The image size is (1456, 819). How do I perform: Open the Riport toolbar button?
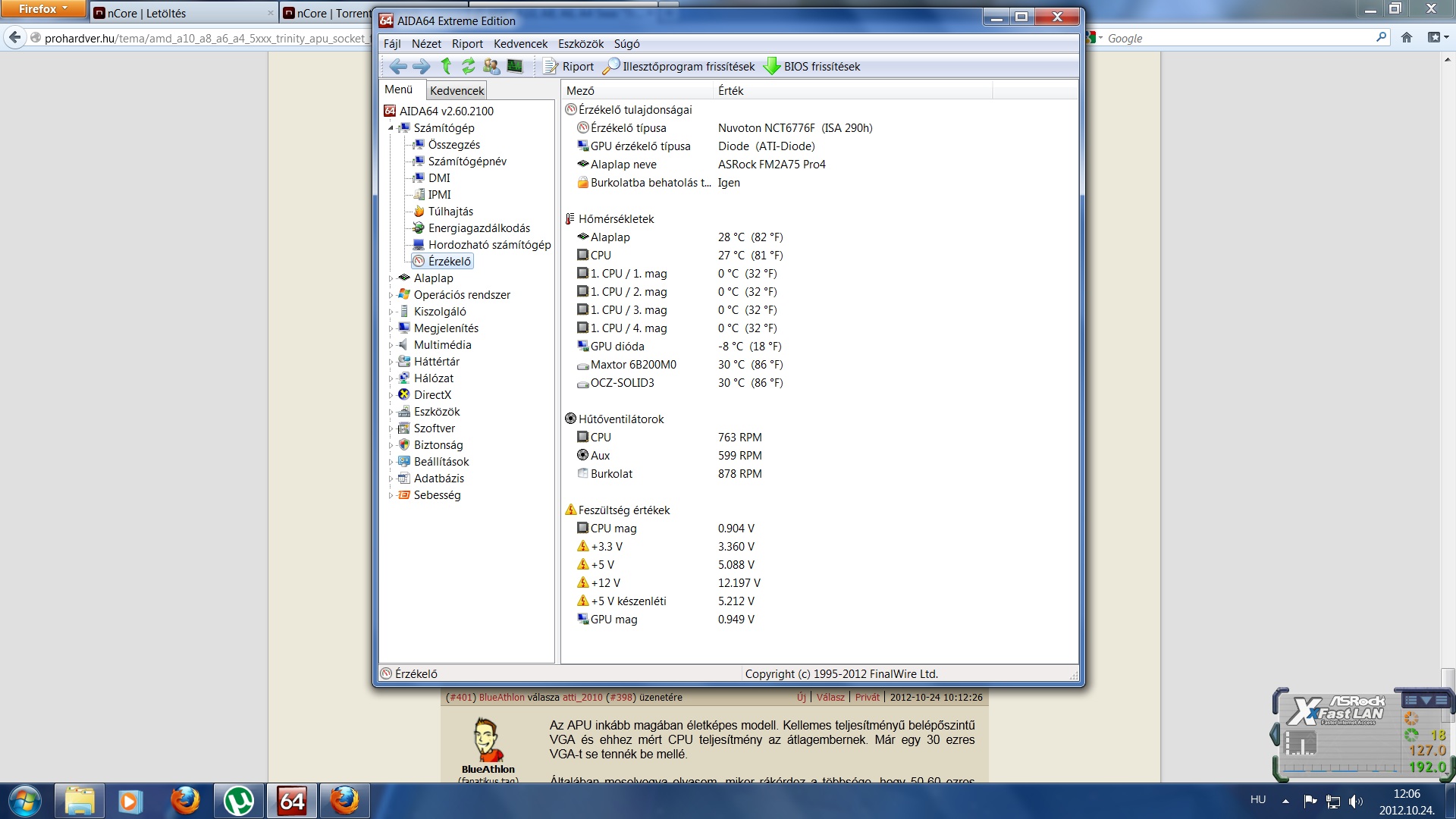[x=569, y=67]
